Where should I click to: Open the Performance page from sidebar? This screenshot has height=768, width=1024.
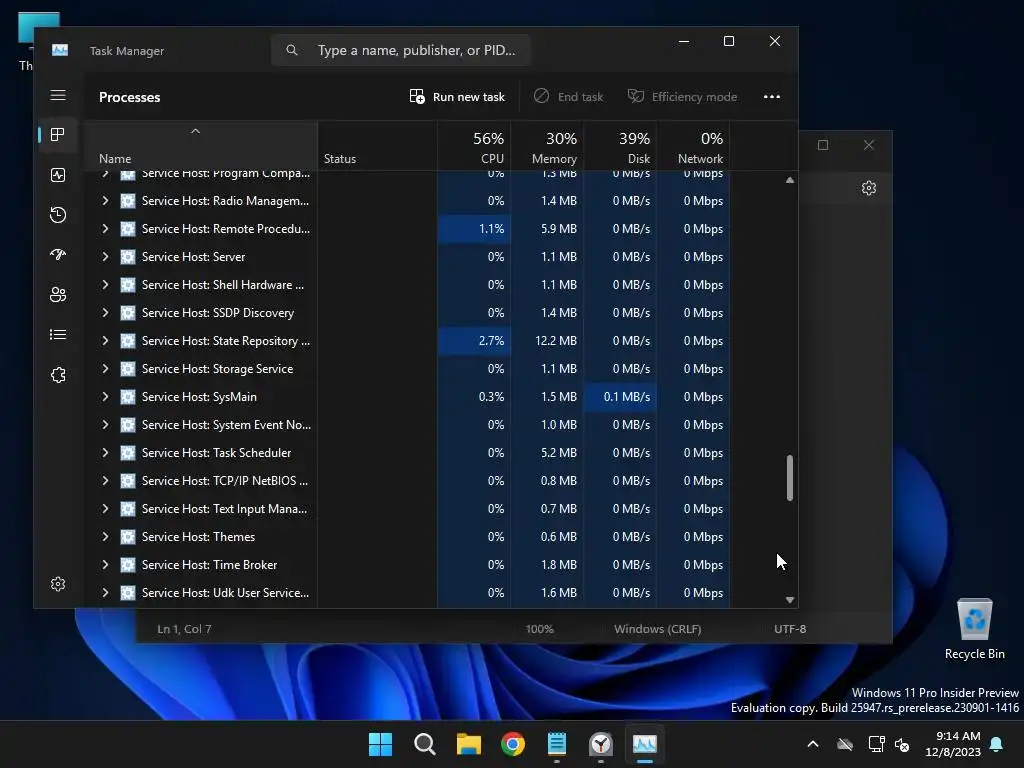pos(58,175)
